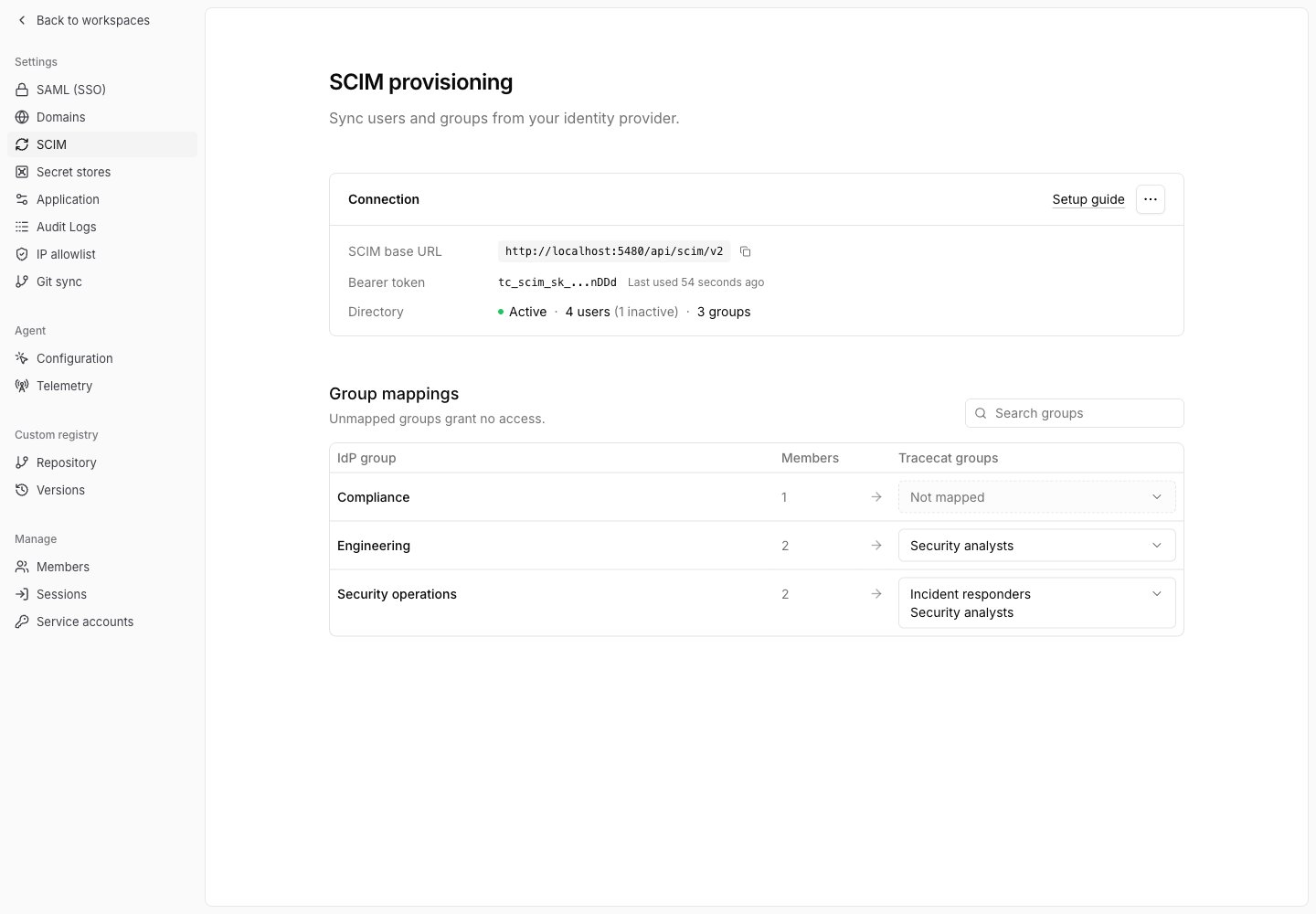1316x914 pixels.
Task: Go to Git sync settings
Action: point(102,282)
